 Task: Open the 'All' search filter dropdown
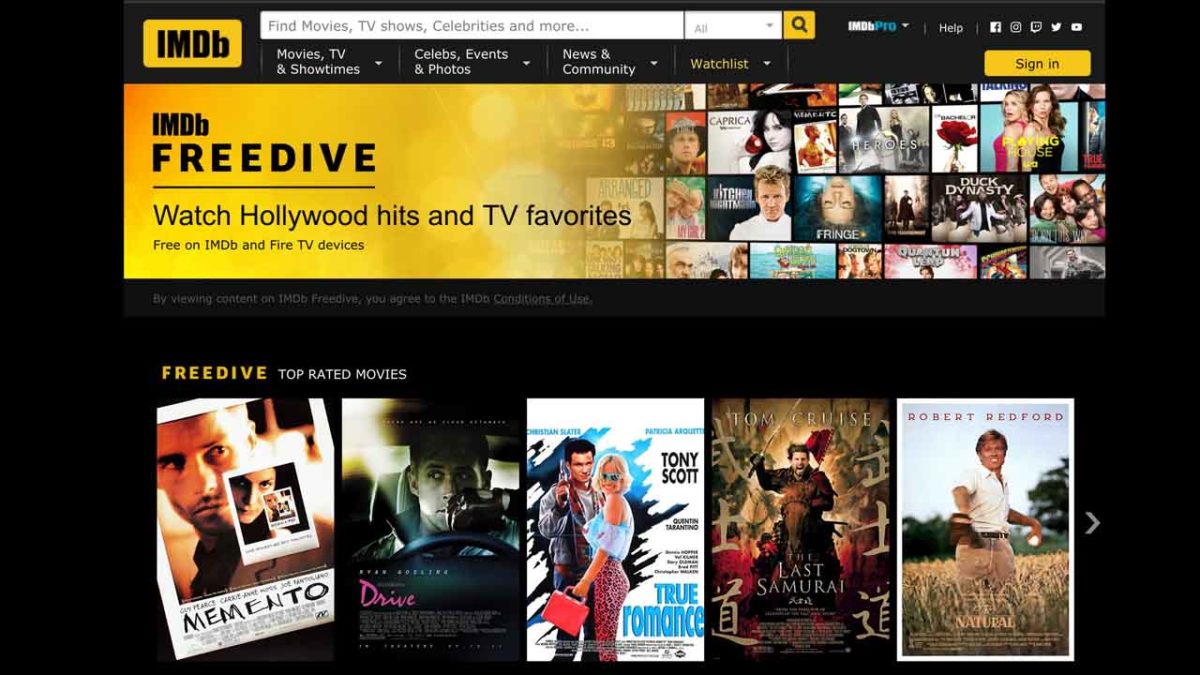[733, 24]
